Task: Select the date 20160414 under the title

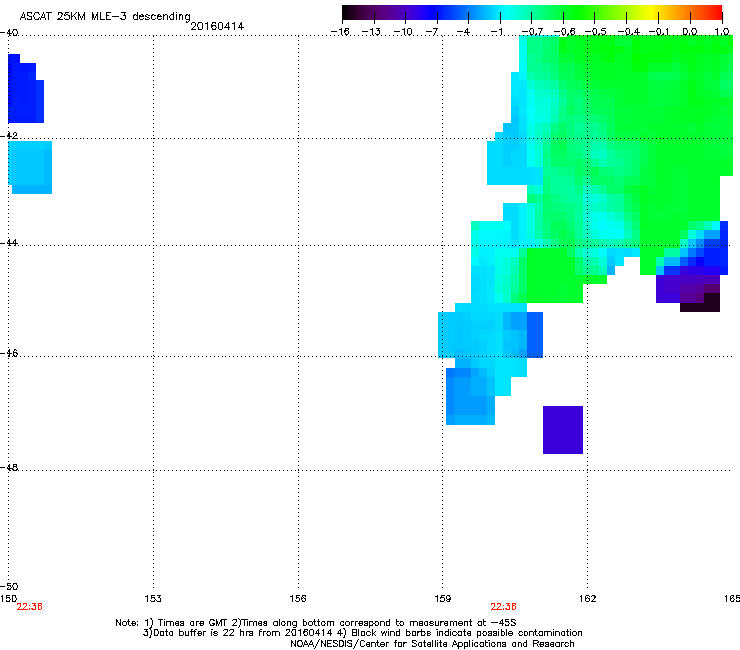Action: coord(217,26)
